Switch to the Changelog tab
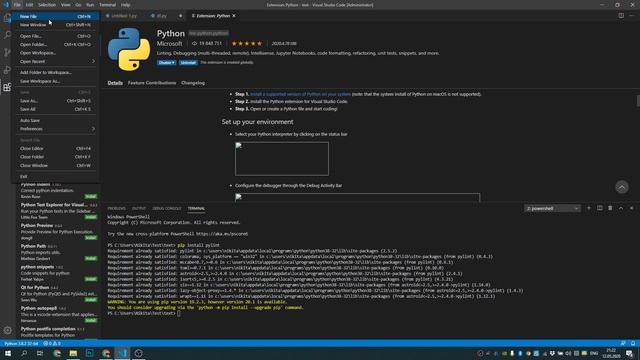Image resolution: width=640 pixels, height=360 pixels. point(193,83)
